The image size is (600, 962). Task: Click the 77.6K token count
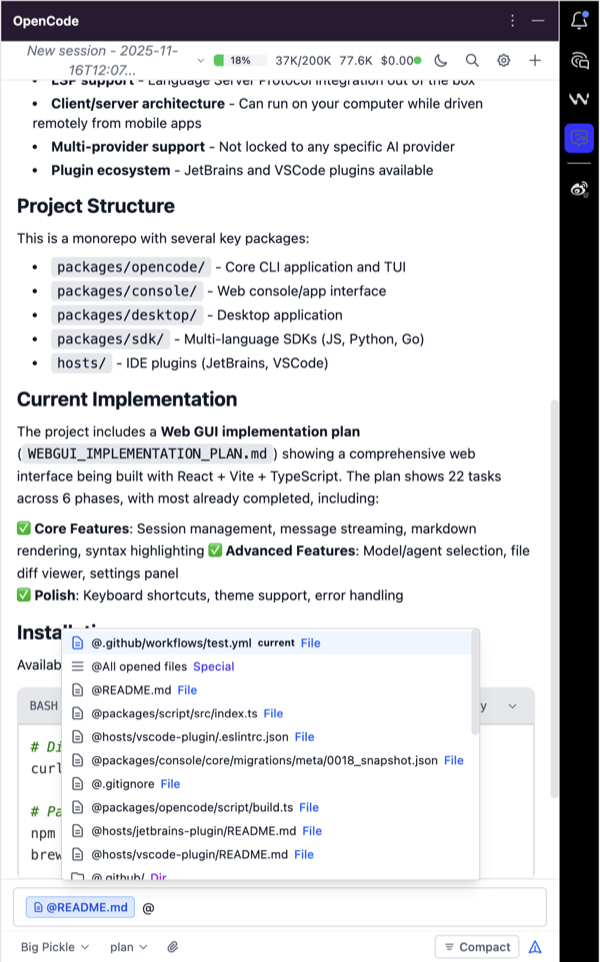tap(356, 60)
